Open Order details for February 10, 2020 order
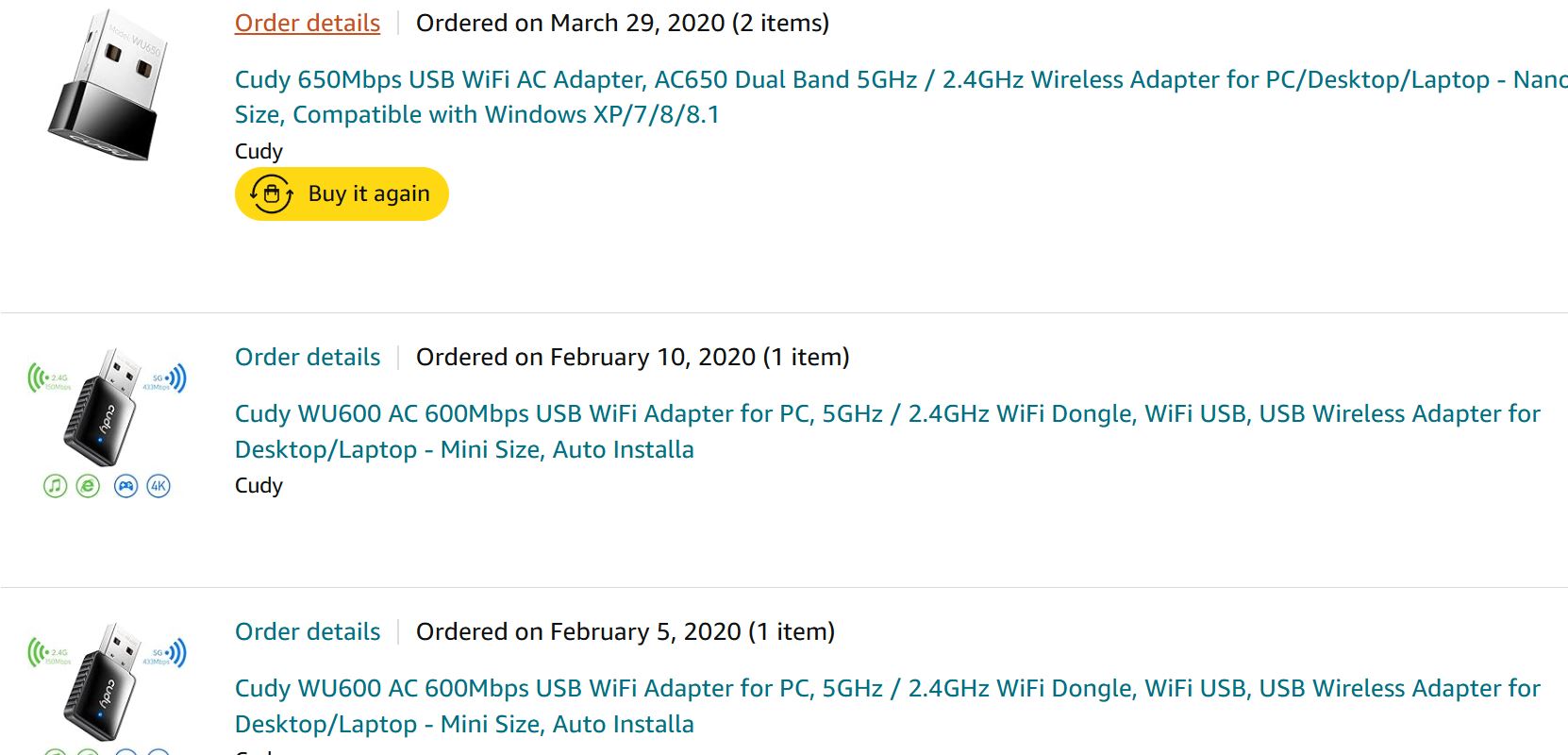 click(x=308, y=357)
